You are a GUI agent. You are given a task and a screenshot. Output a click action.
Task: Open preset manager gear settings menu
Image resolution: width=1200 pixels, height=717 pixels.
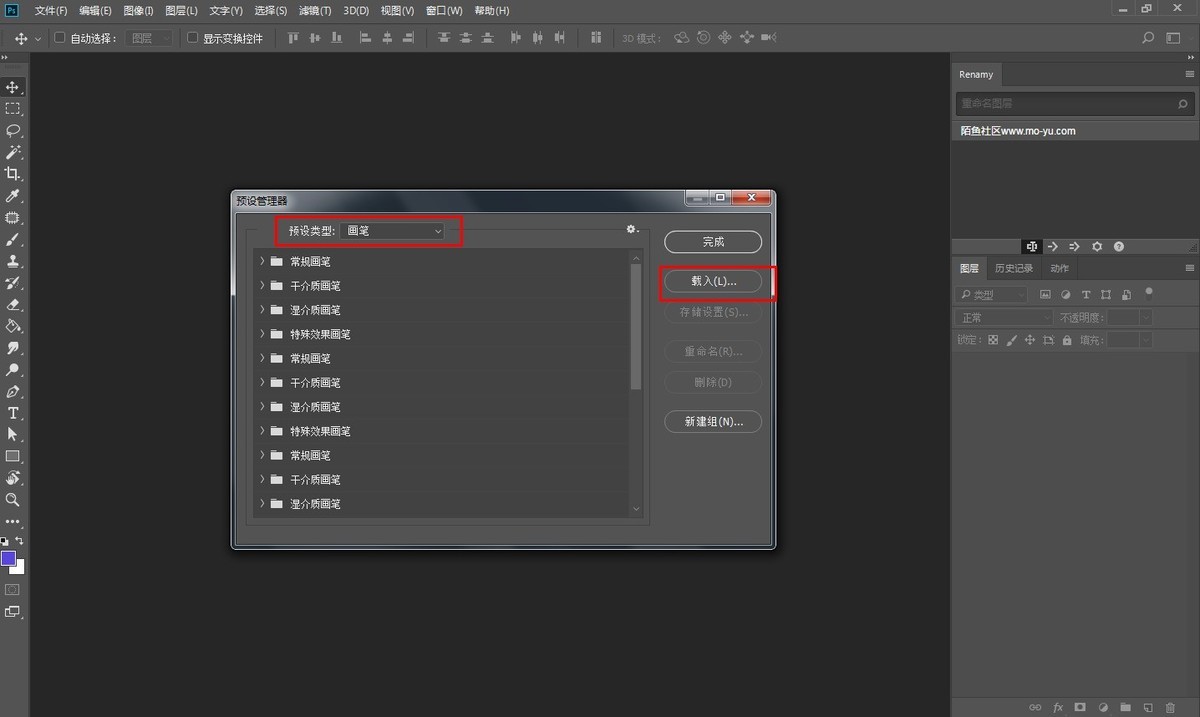(x=631, y=230)
